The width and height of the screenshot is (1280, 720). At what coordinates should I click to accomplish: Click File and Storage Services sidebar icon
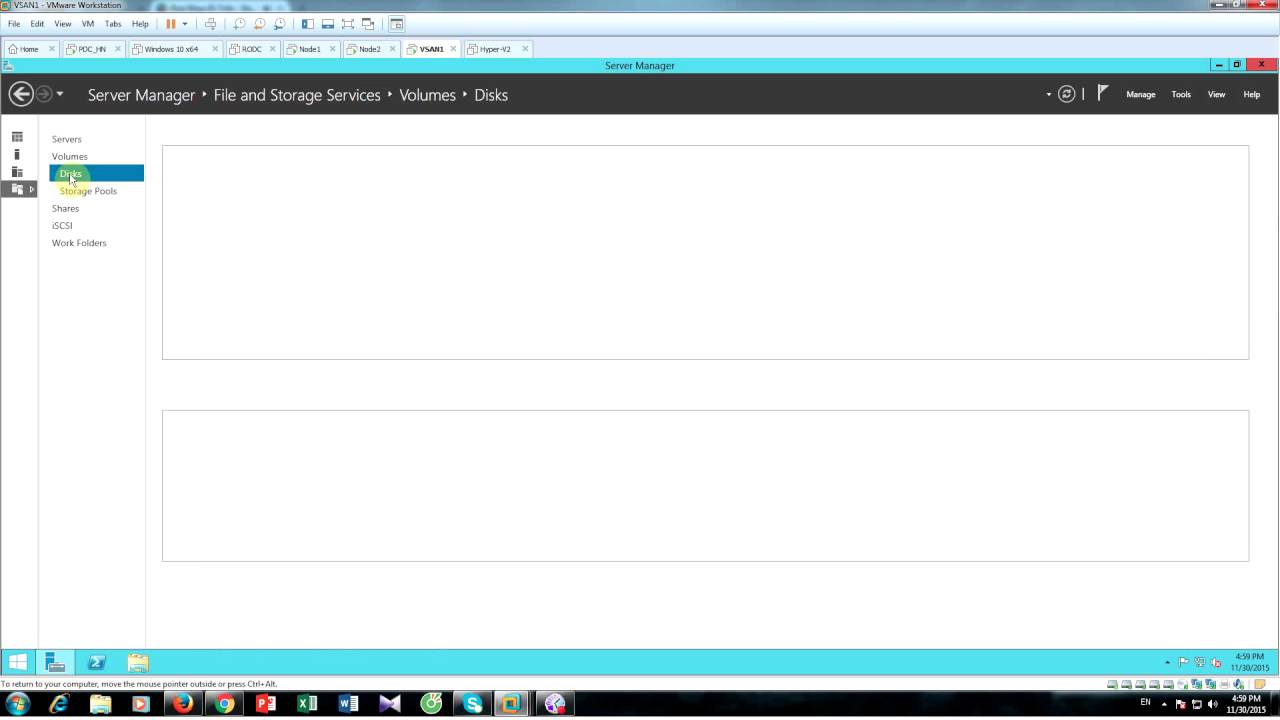click(17, 189)
